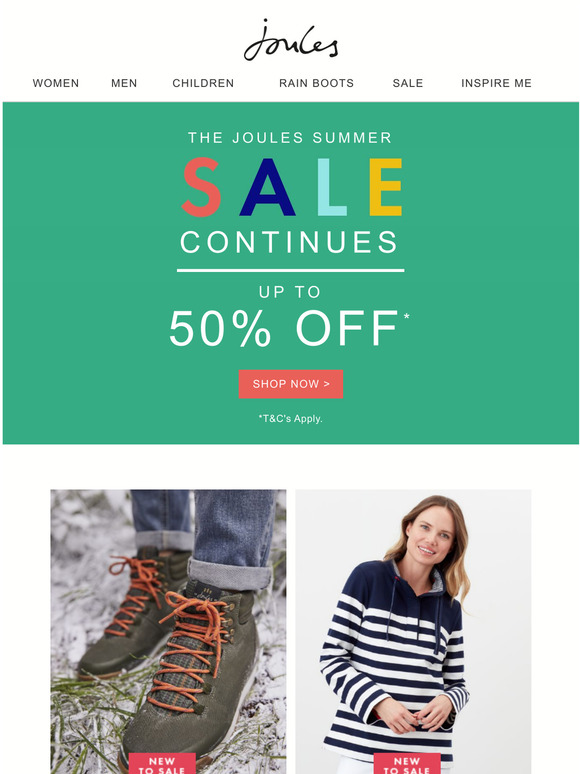This screenshot has width=580, height=774.
Task: Select the SALE navigation link
Action: [408, 83]
